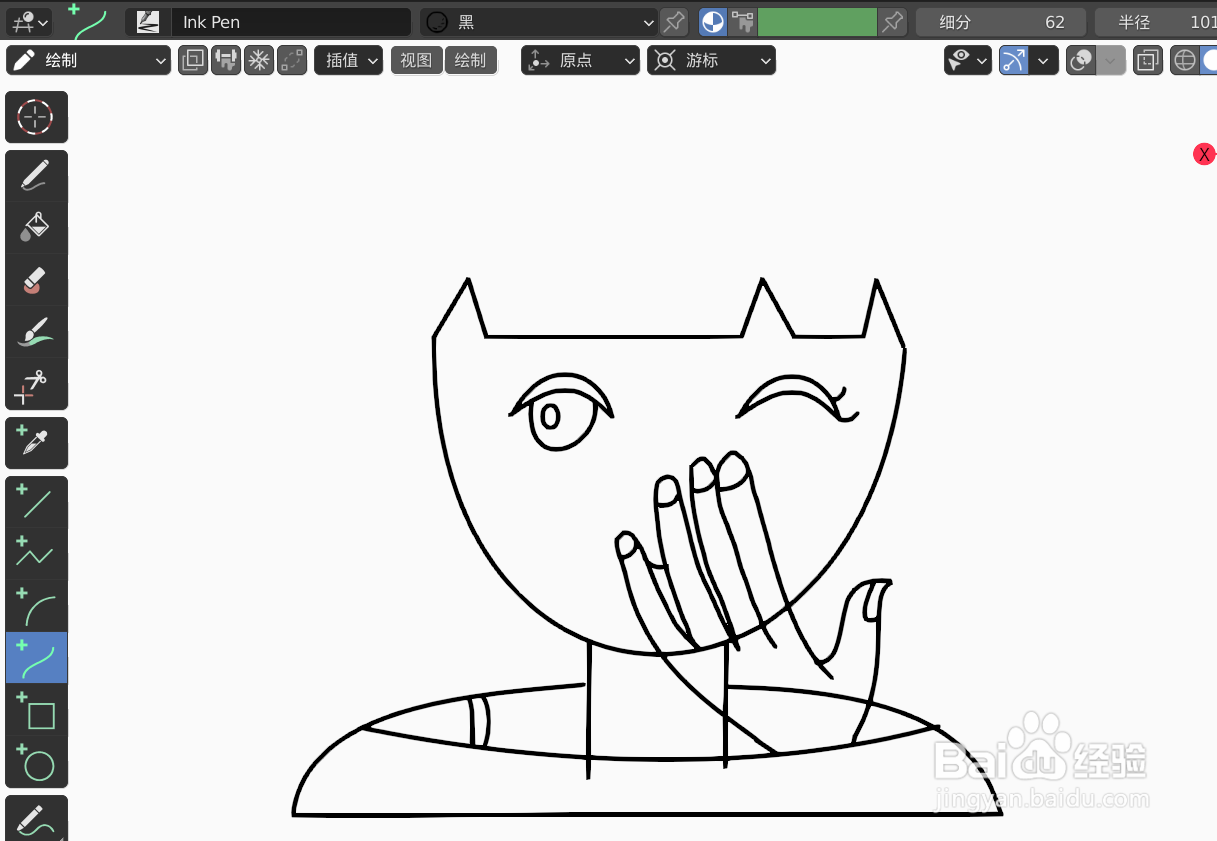Click the active curve tool icon in header
1217x841 pixels.
coord(89,20)
